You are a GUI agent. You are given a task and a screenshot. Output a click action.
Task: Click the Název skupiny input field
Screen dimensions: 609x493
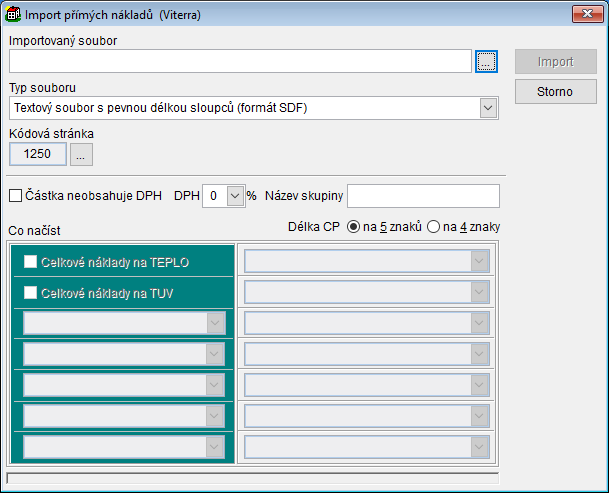click(x=422, y=196)
